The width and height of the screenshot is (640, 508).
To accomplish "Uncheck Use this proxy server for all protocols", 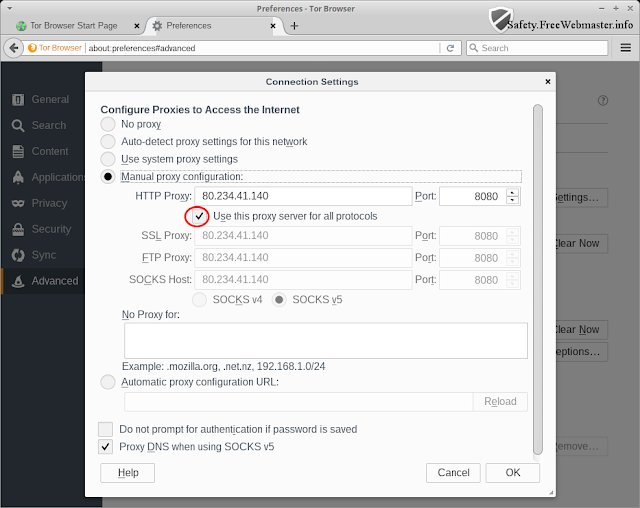I will tap(199, 216).
